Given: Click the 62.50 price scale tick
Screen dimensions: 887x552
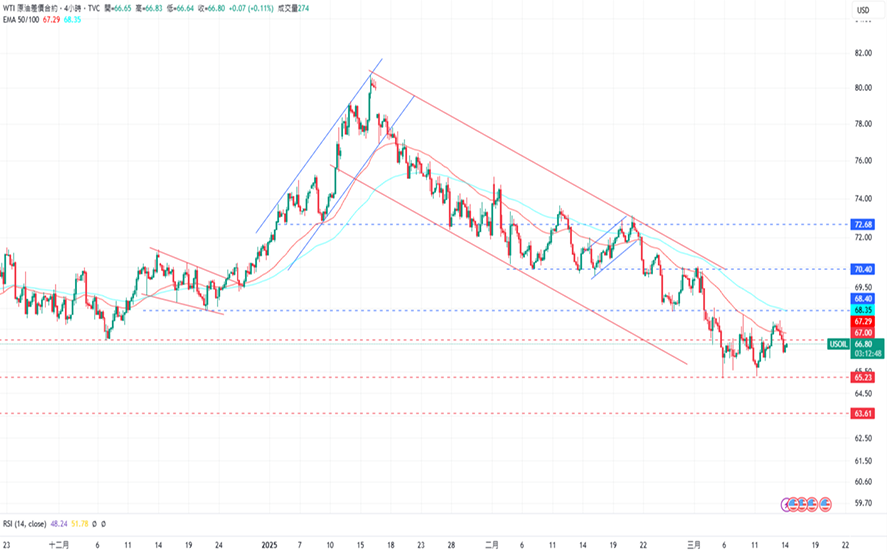Looking at the screenshot, I should point(863,438).
